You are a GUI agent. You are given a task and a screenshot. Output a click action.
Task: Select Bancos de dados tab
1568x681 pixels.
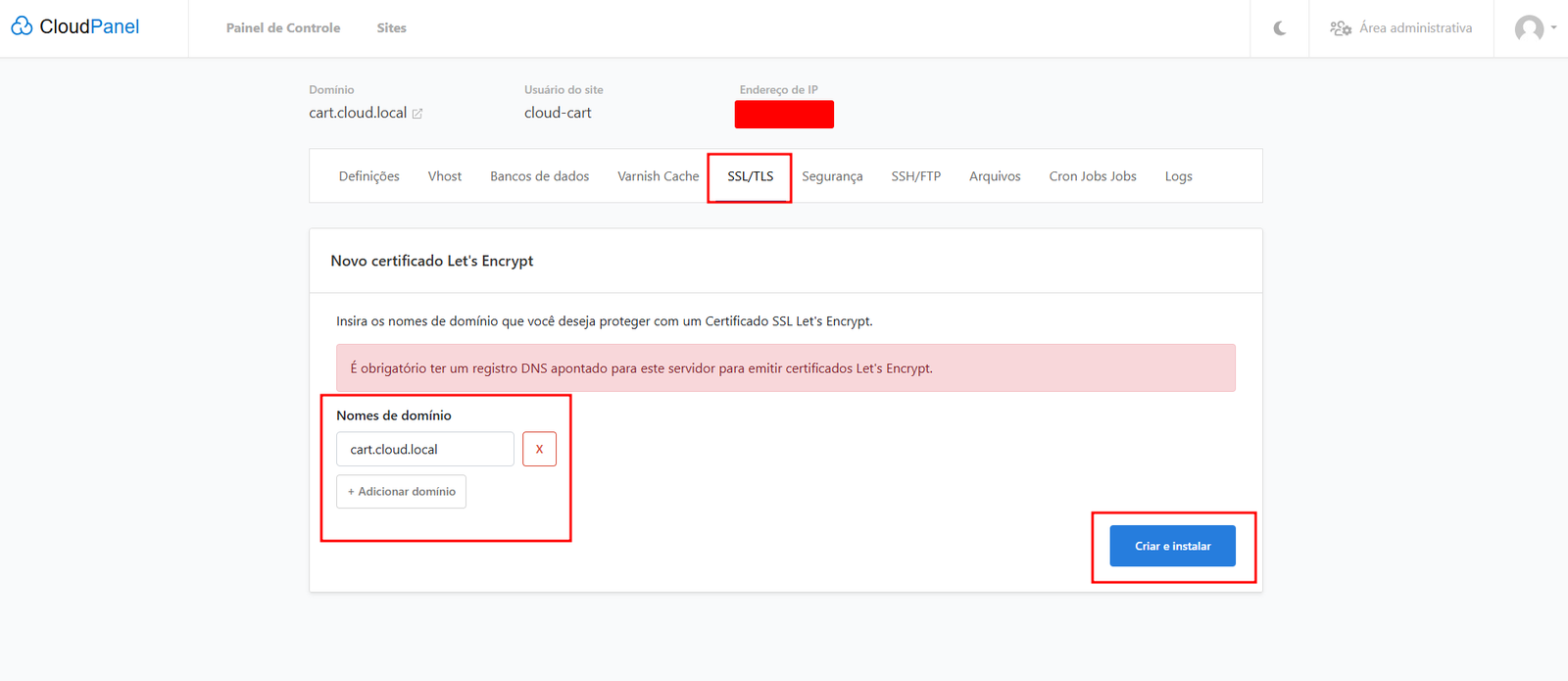(x=539, y=176)
